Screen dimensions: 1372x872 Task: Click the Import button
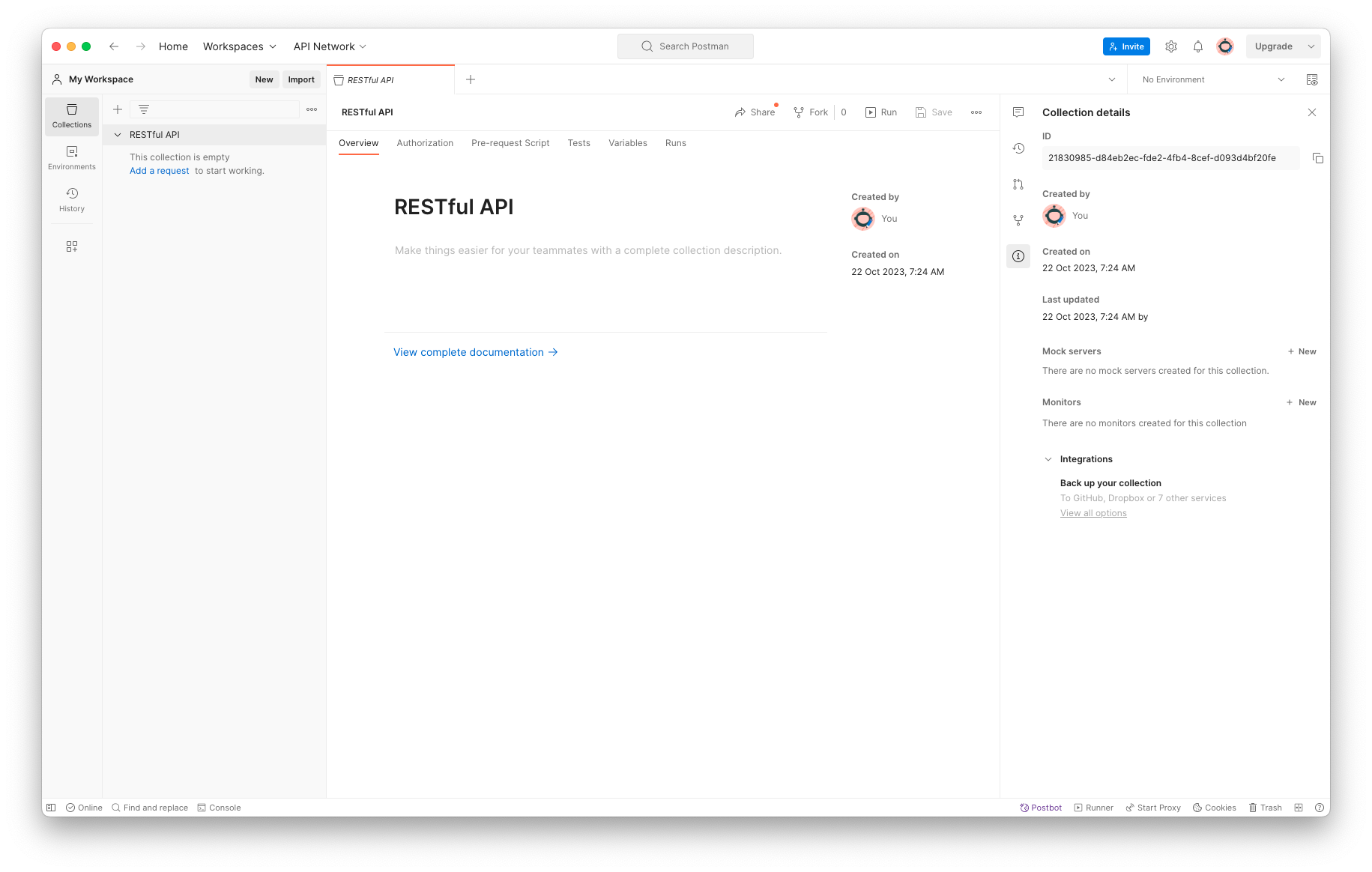[x=301, y=79]
